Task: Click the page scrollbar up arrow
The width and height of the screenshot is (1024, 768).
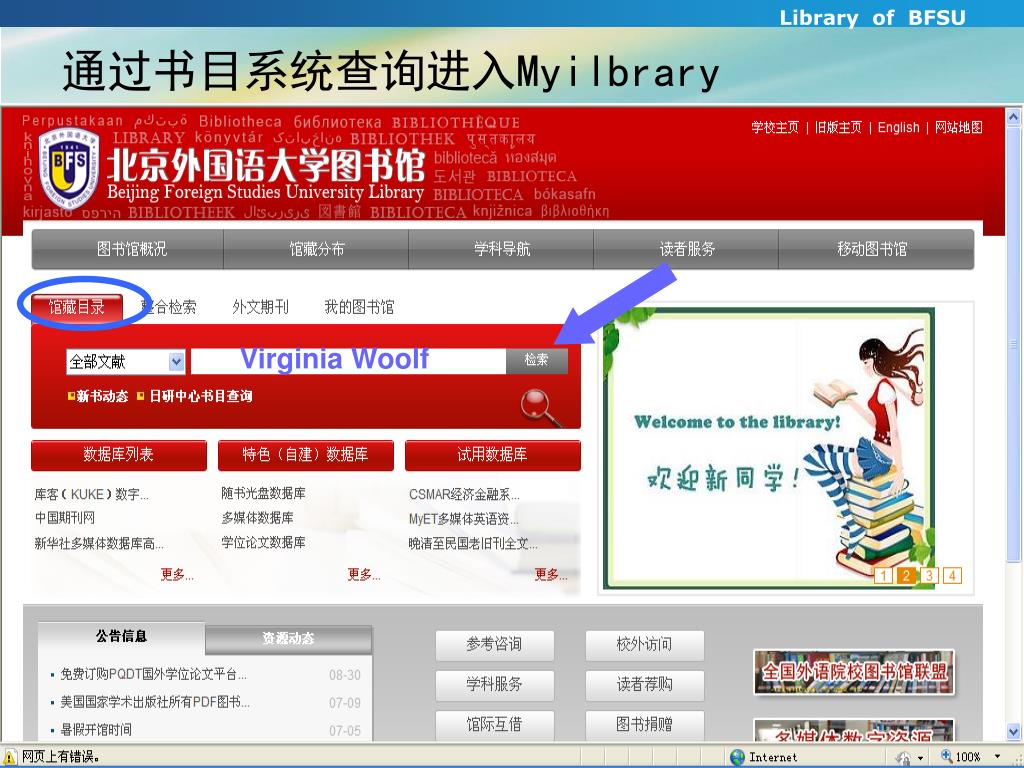Action: click(x=1014, y=117)
